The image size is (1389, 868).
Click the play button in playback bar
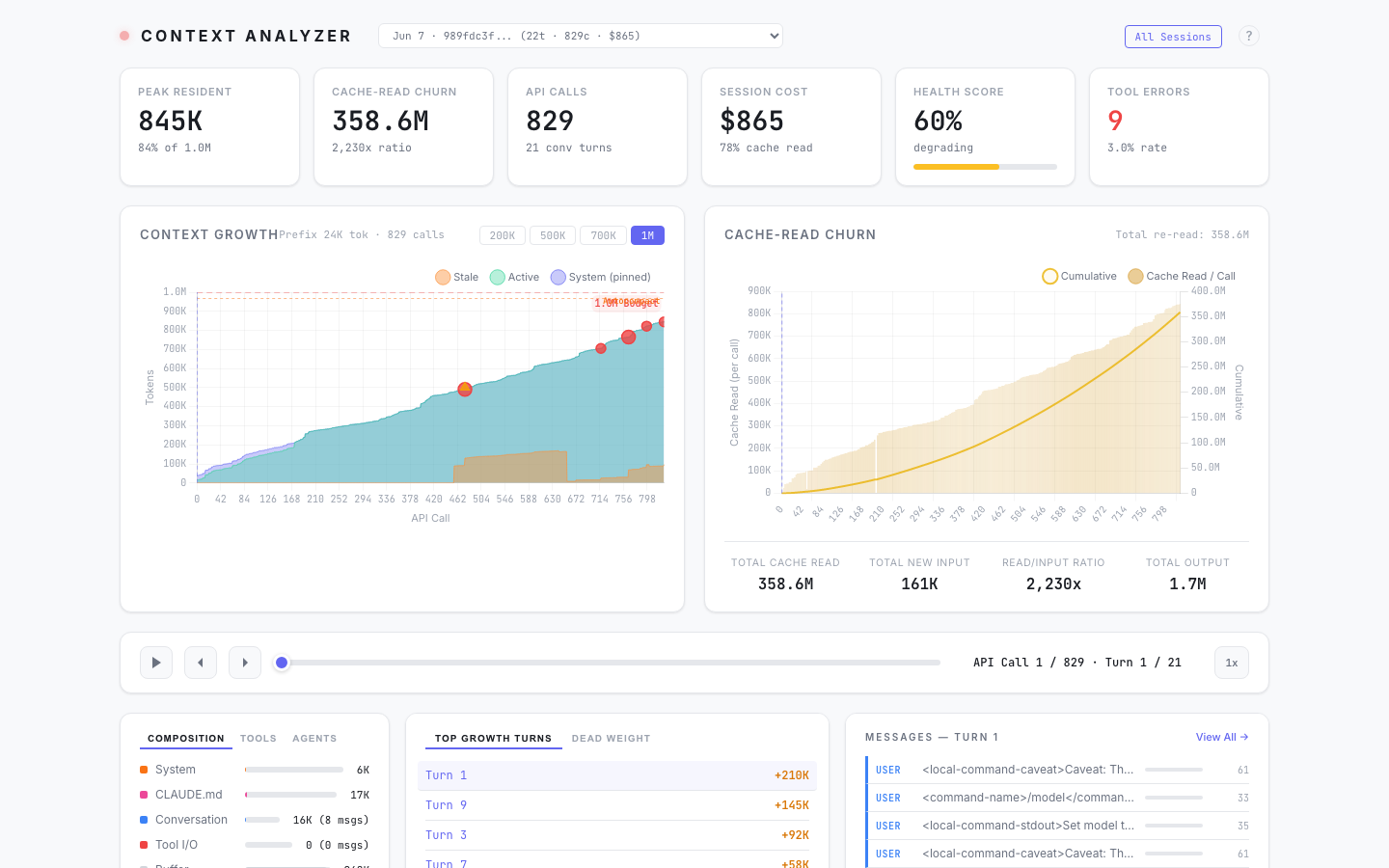tap(156, 663)
